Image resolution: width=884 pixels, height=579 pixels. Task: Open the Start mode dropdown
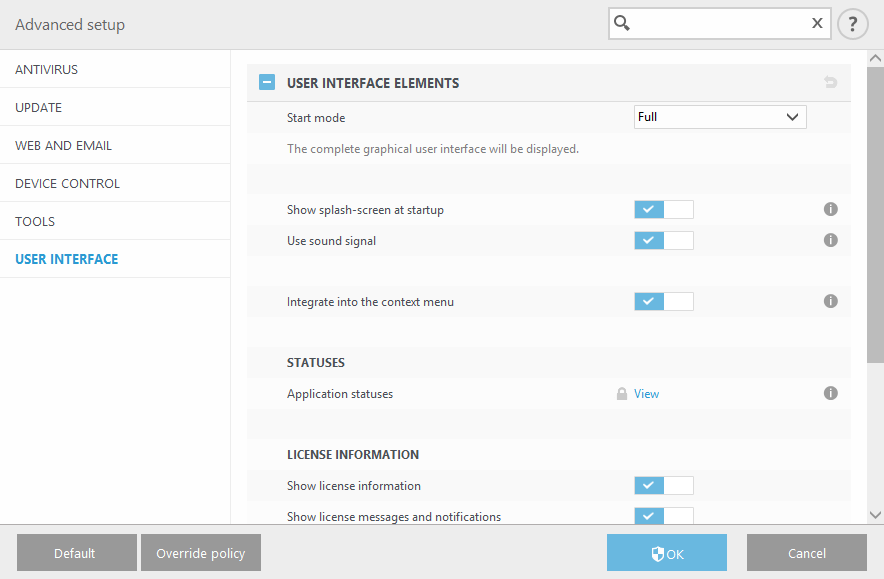pyautogui.click(x=720, y=117)
